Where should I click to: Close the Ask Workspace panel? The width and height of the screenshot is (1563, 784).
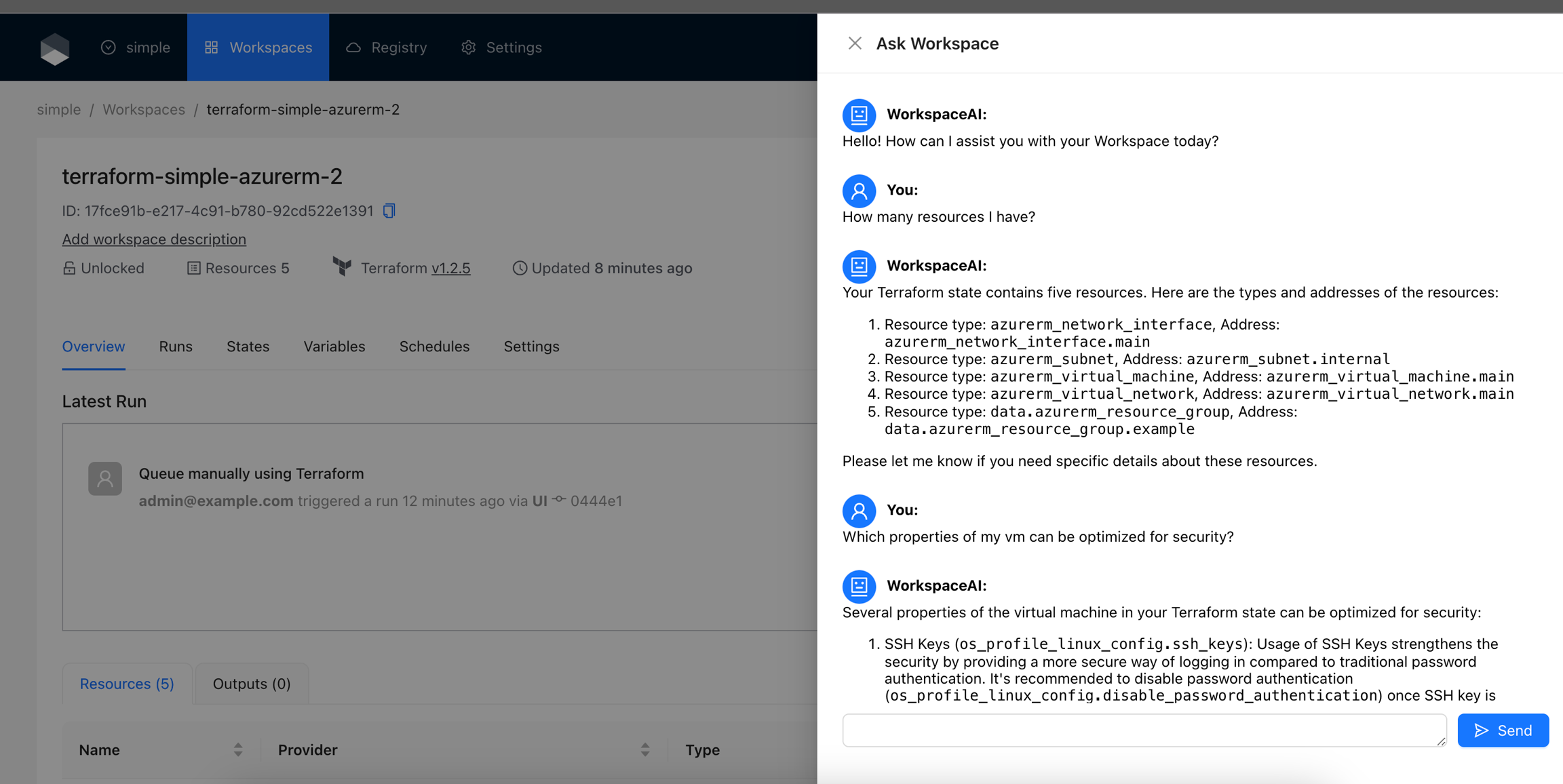854,43
